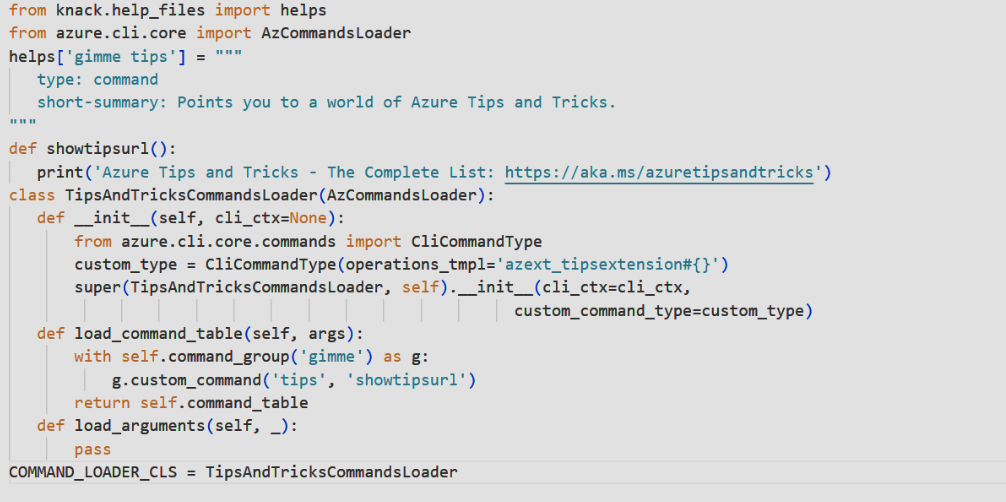Click 'AzCommandsLoader' in the second import line

coord(336,33)
